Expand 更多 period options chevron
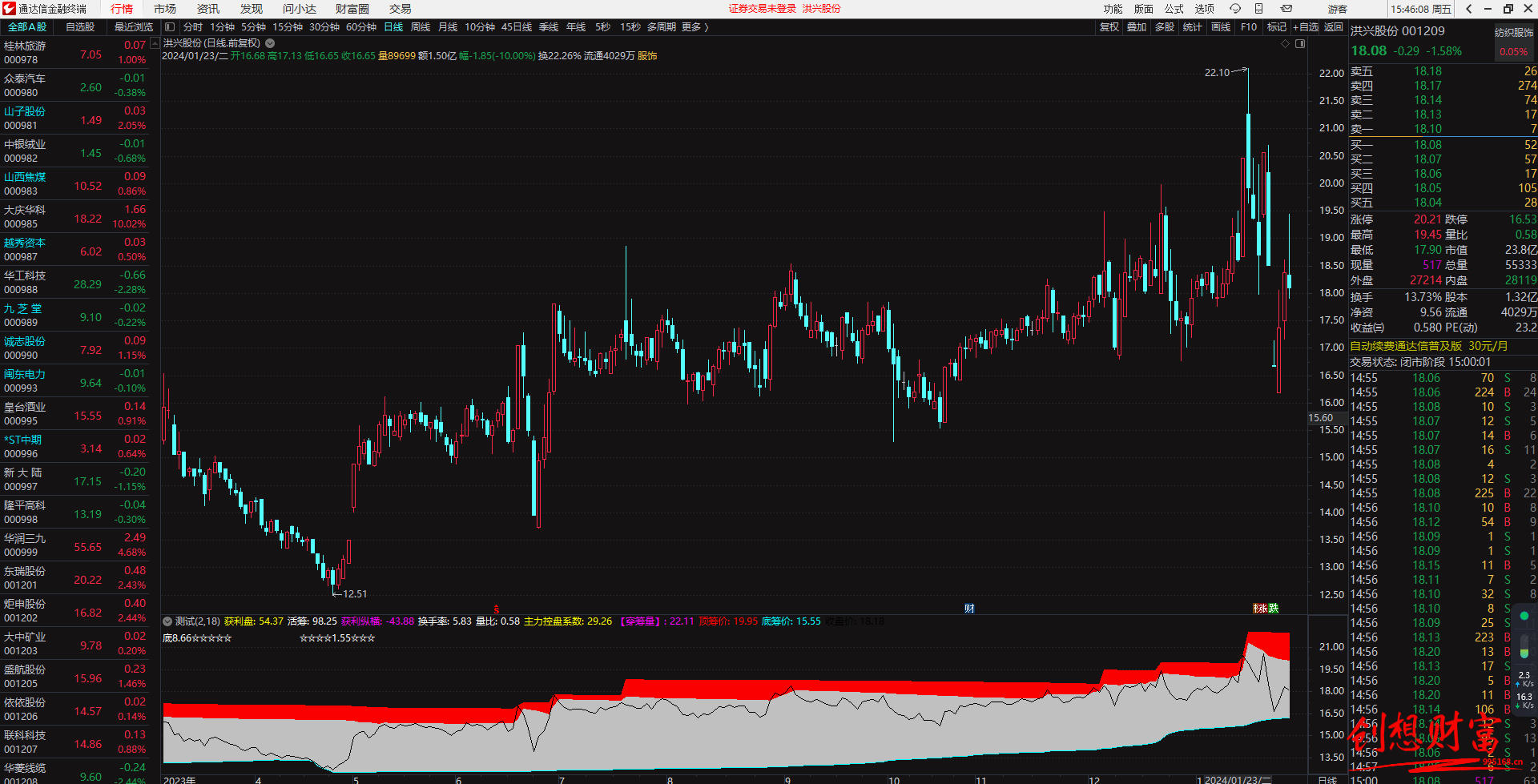Screen dimensions: 1538x784 click(706, 27)
